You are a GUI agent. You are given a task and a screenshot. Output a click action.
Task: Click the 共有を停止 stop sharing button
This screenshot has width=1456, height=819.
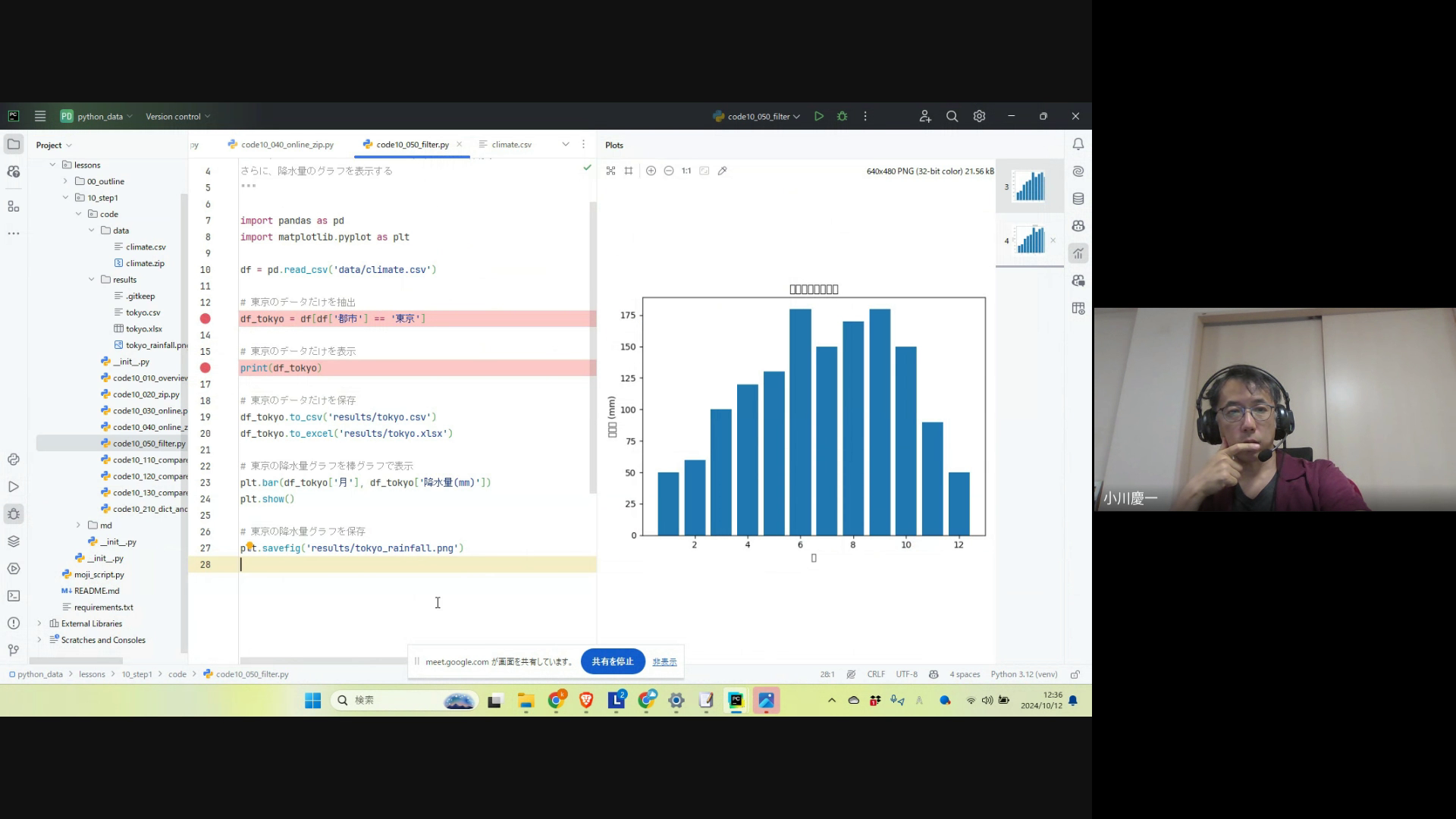tap(612, 661)
